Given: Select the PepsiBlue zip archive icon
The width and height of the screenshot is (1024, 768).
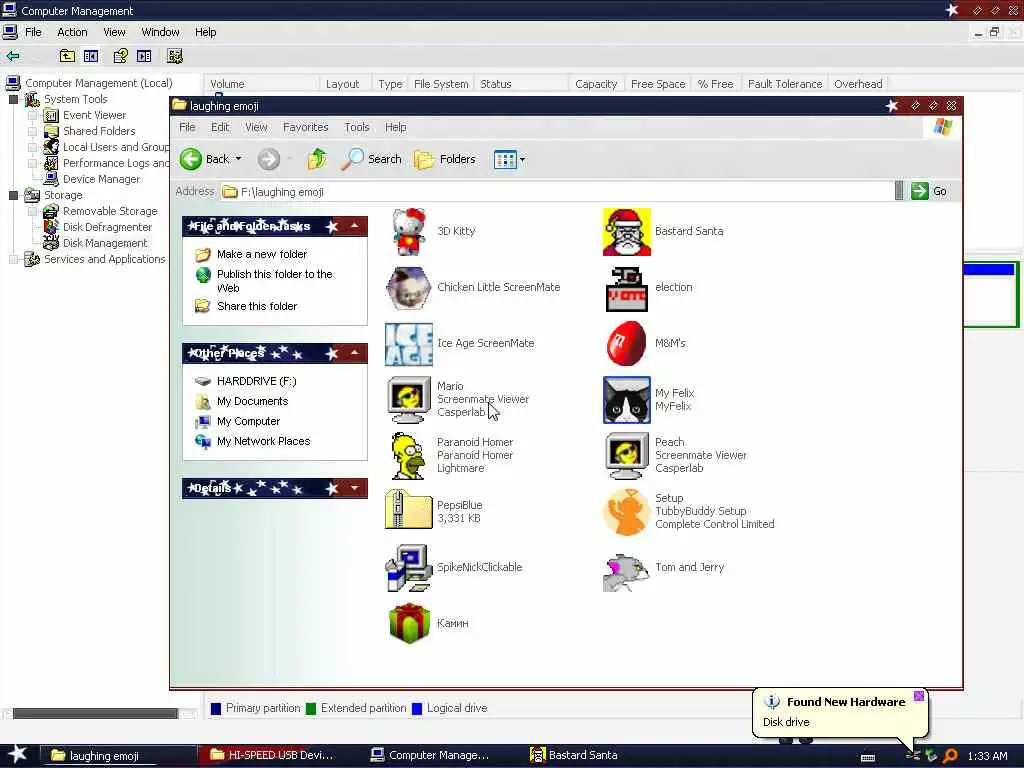Looking at the screenshot, I should 408,511.
